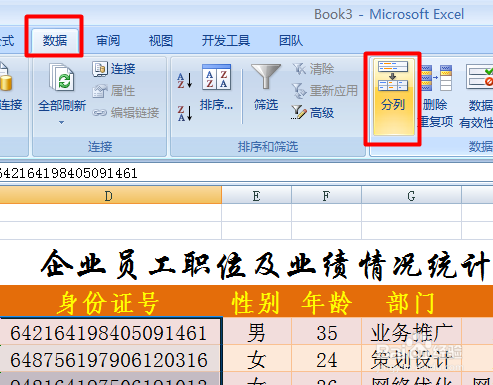Screen dimensions: 493x385
Task: Click the 企业员工职位及业绩情况统计 title
Action: click(265, 264)
